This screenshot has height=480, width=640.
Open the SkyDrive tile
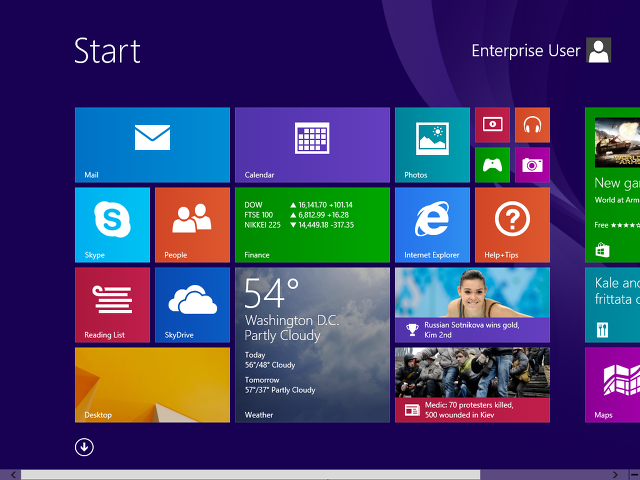click(x=192, y=305)
